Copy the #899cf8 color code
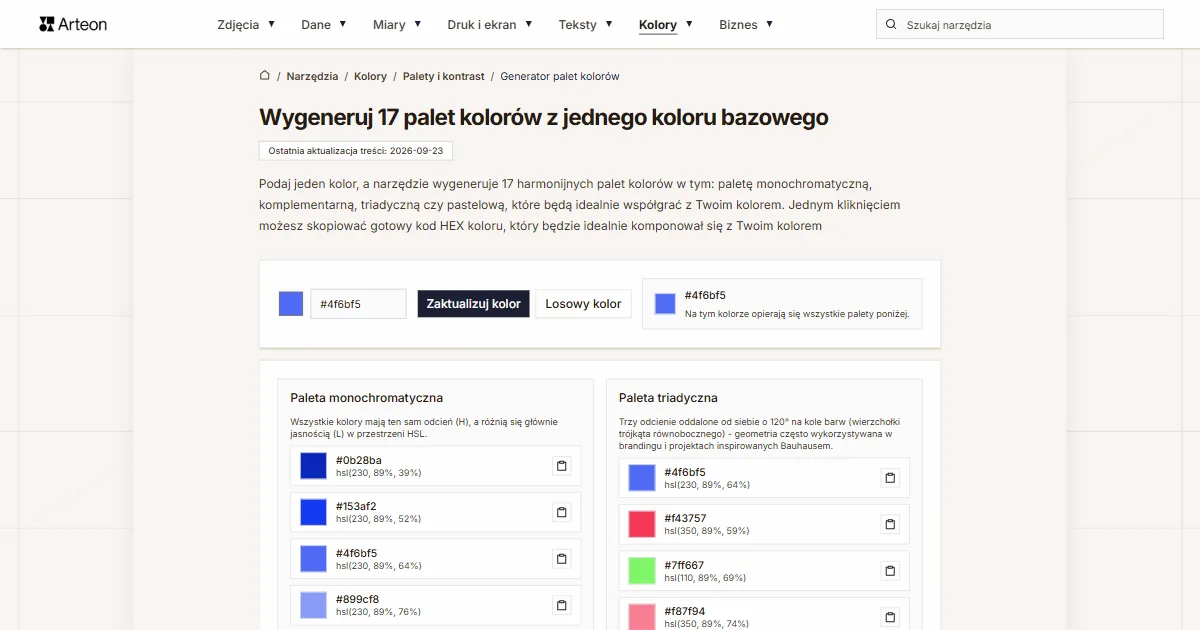 pyautogui.click(x=562, y=605)
